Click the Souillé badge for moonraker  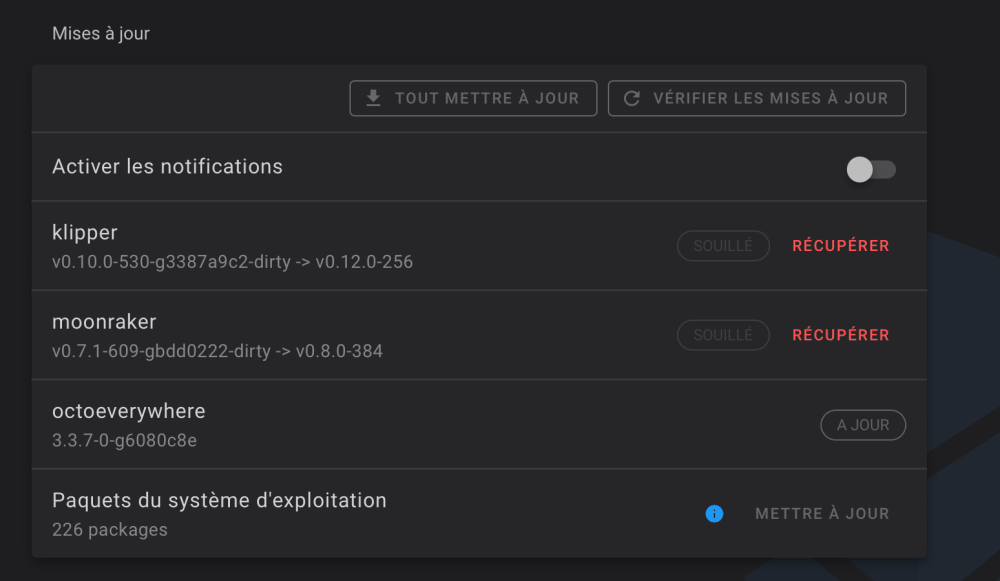(x=723, y=335)
